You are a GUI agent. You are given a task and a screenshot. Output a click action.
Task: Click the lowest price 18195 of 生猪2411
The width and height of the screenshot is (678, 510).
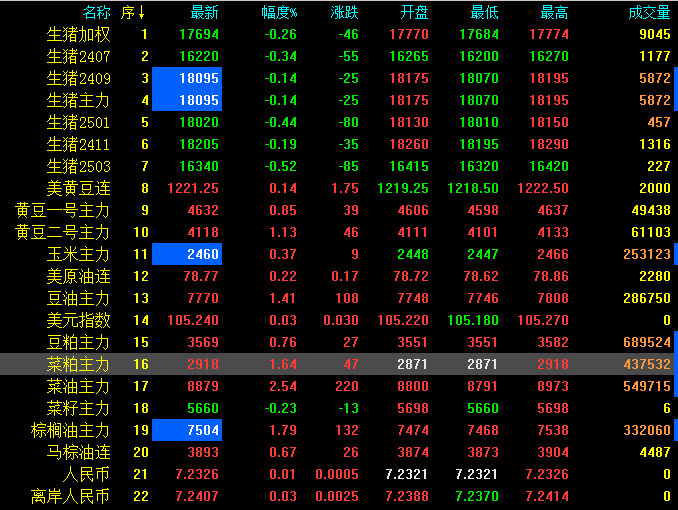coord(479,144)
